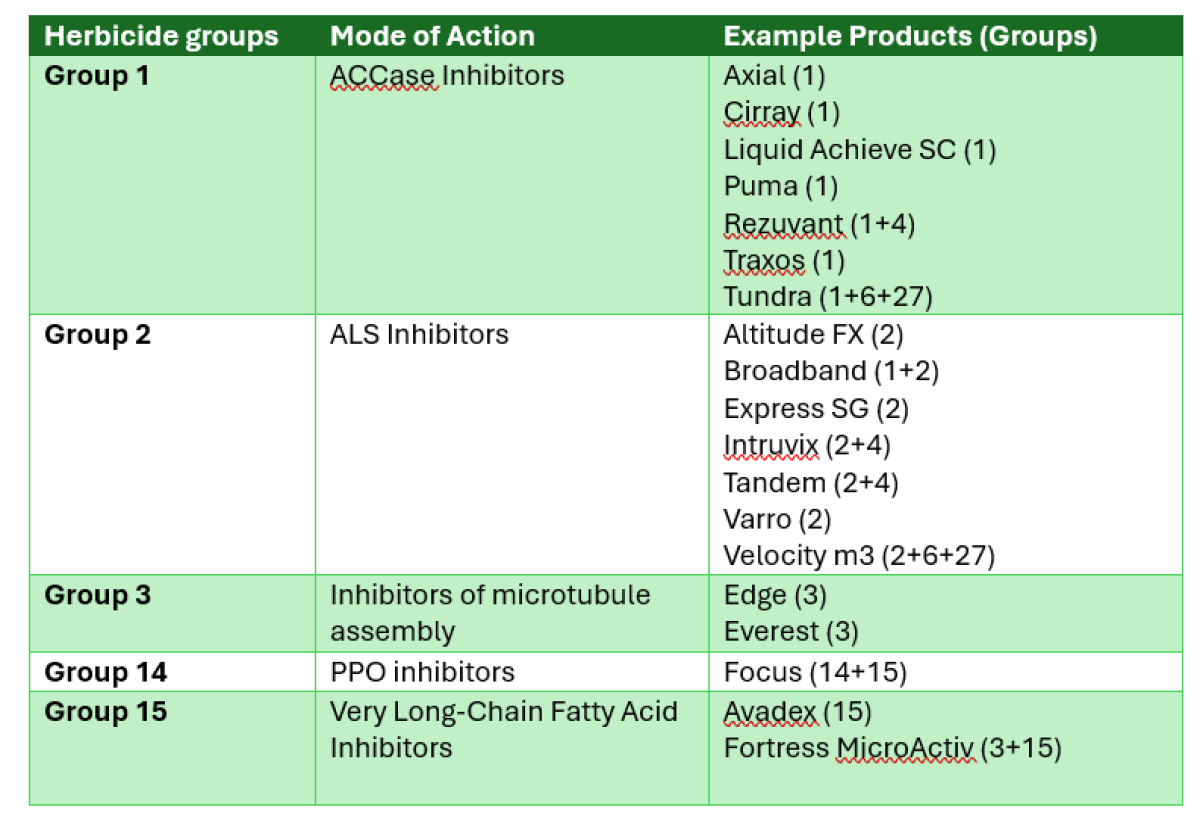Select the 'Group 2' row label
Viewport: 1200px width, 833px height.
(x=98, y=334)
